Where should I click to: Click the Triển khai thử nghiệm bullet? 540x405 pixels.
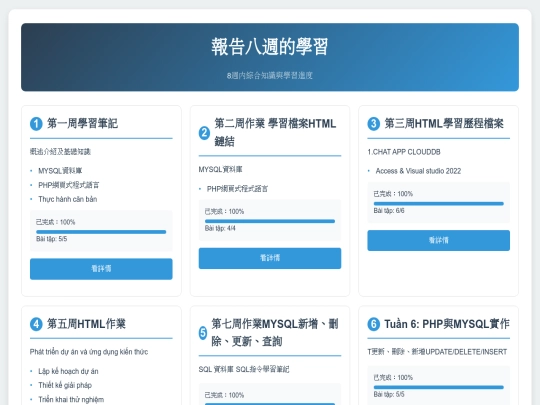tap(71, 399)
